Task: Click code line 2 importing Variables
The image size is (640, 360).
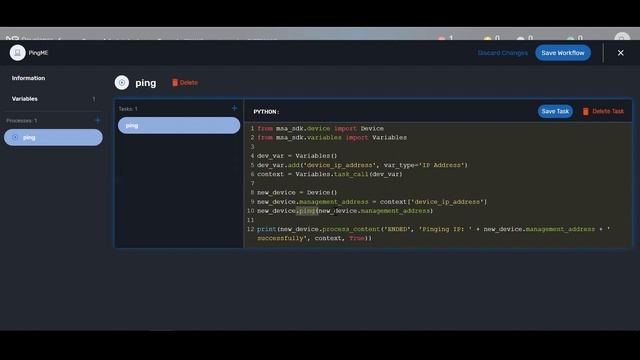Action: coord(332,138)
